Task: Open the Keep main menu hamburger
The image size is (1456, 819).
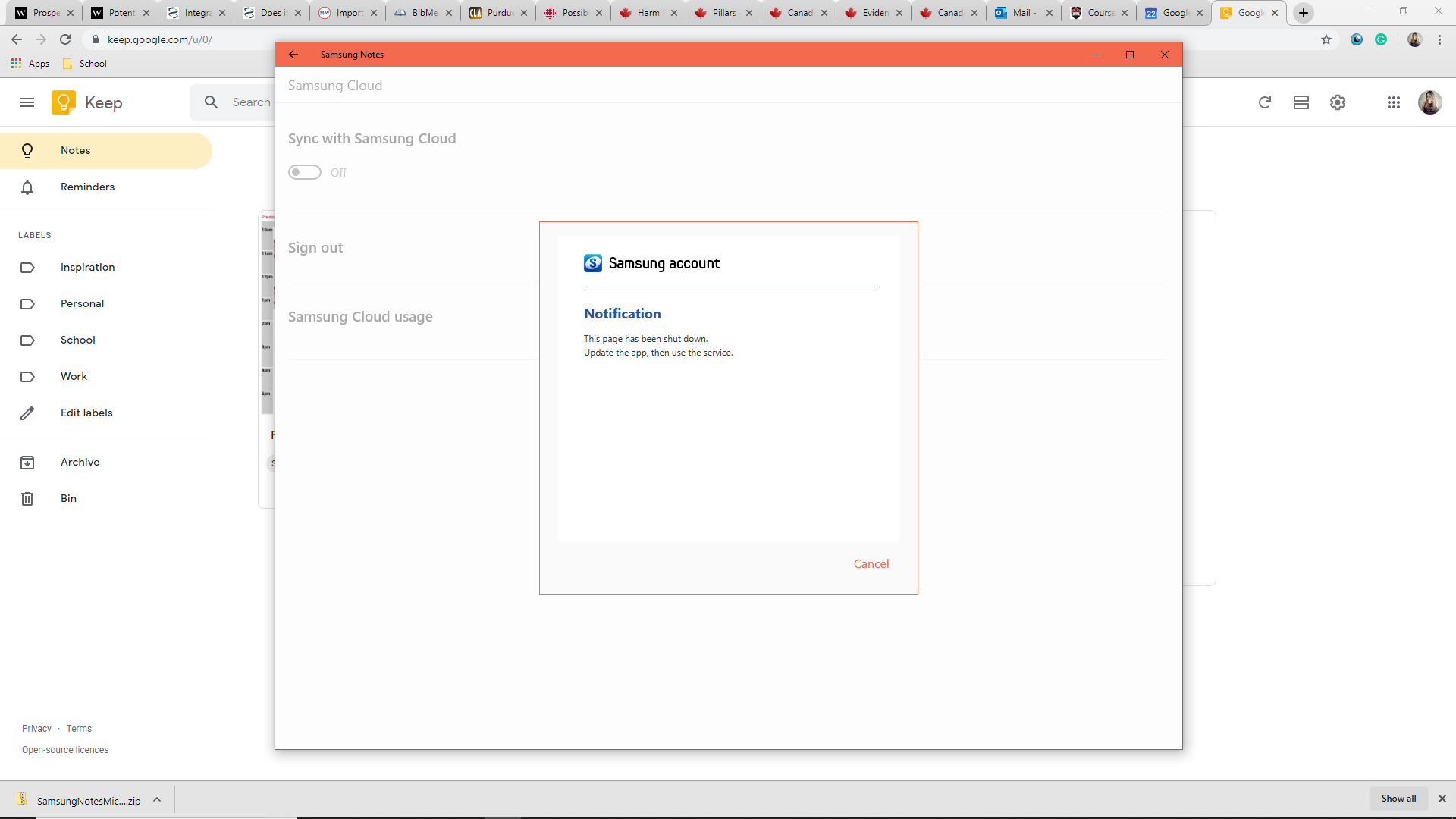Action: pos(27,102)
